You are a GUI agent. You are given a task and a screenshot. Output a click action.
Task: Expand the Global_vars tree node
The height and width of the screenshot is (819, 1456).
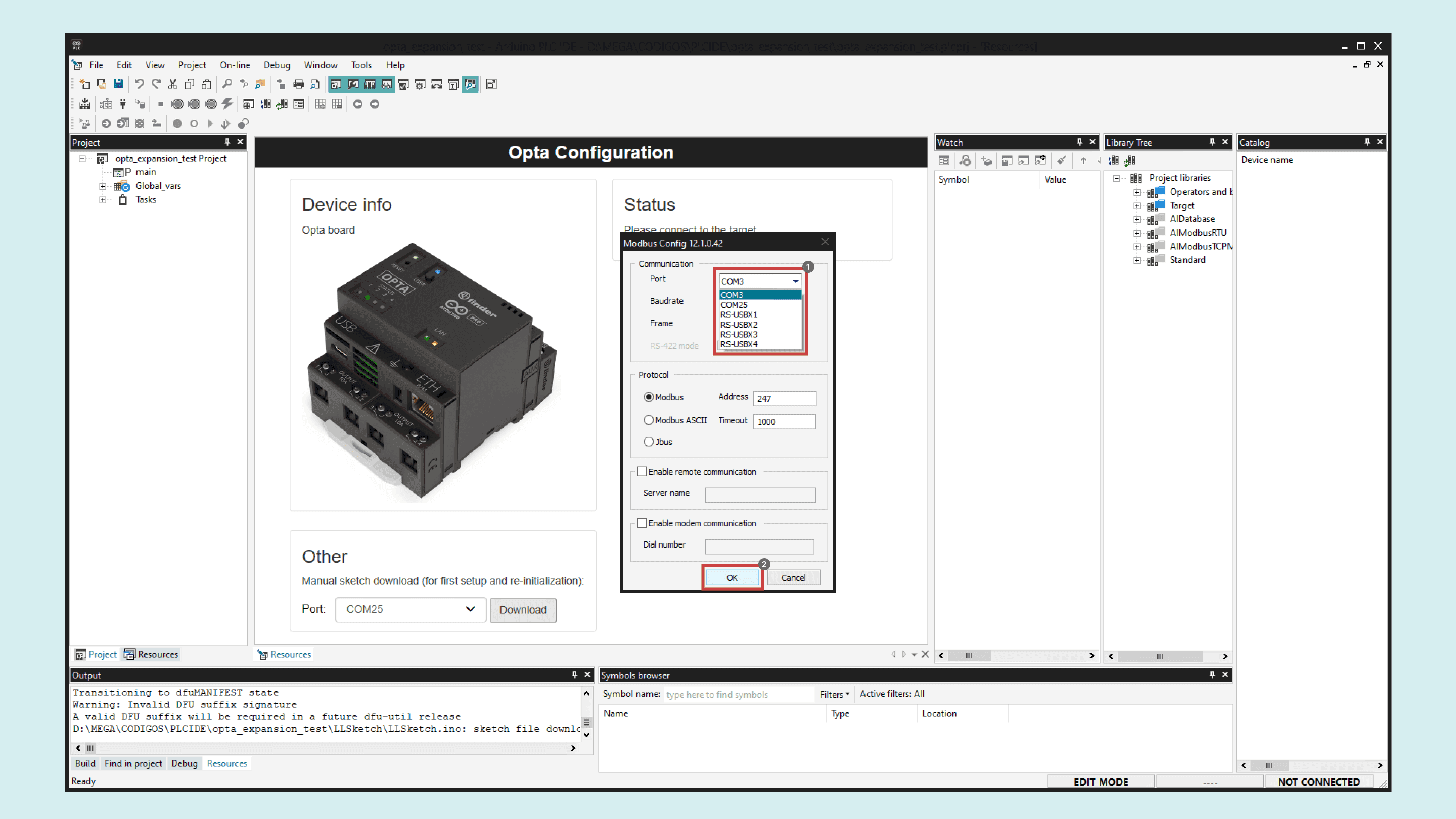pos(103,186)
